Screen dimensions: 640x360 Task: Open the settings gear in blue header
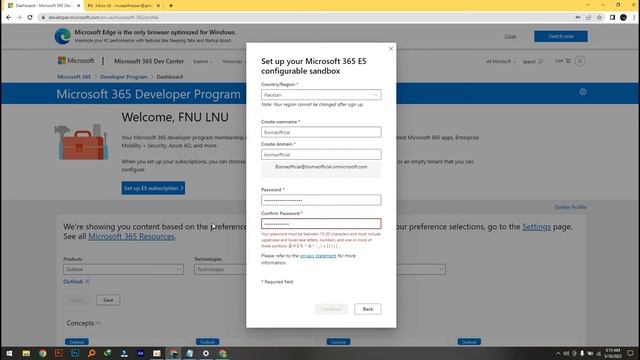click(583, 92)
